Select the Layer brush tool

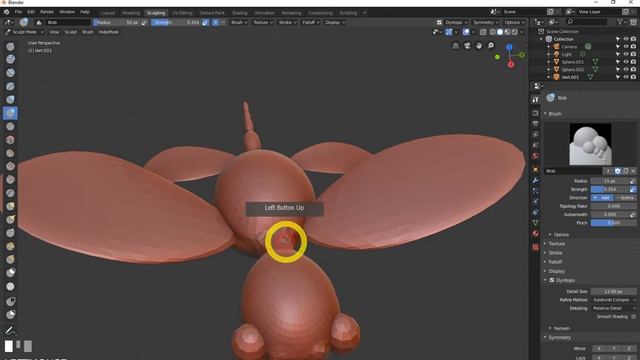[x=10, y=87]
